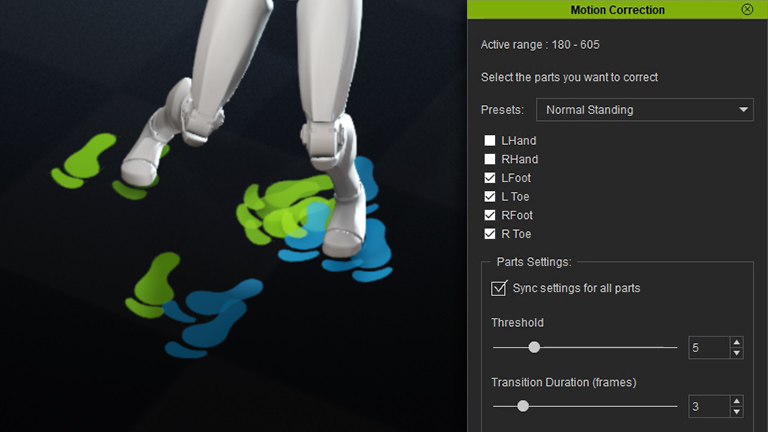Image resolution: width=768 pixels, height=432 pixels.
Task: Disable Sync settings for all parts
Action: pos(499,288)
